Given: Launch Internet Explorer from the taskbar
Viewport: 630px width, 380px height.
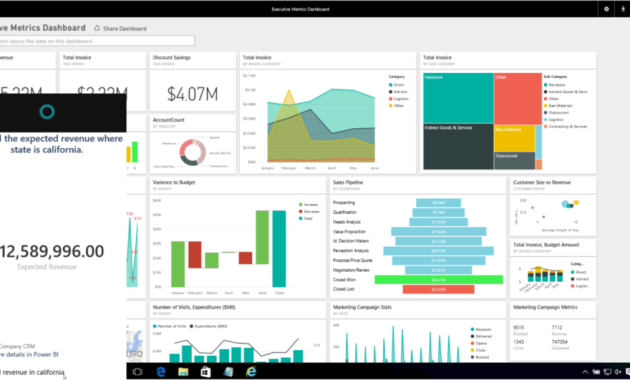Looking at the screenshot, I should 251,372.
